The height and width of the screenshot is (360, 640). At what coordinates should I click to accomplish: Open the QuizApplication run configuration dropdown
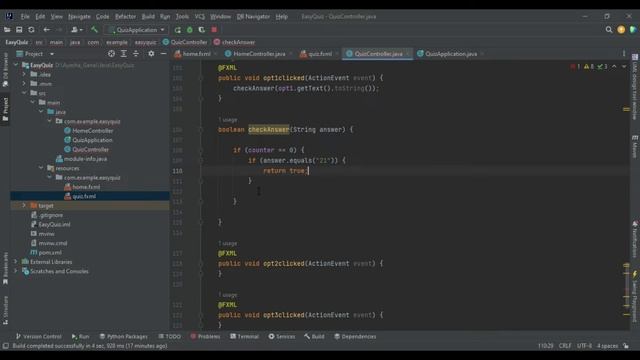coord(136,30)
